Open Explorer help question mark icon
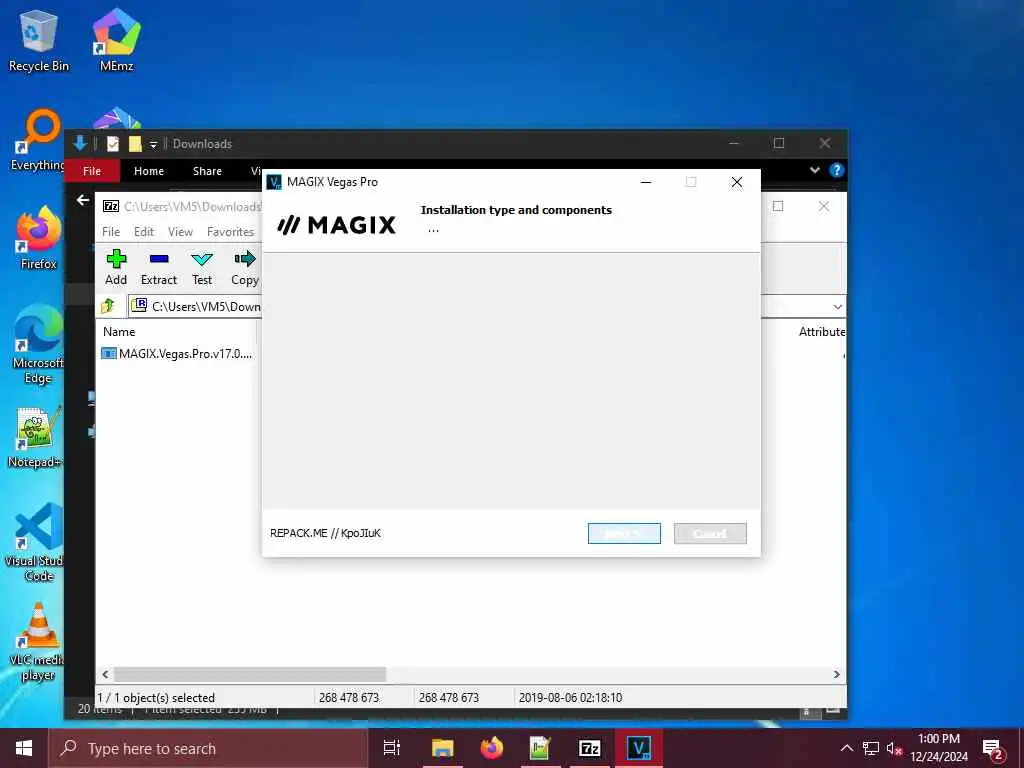 coord(837,170)
